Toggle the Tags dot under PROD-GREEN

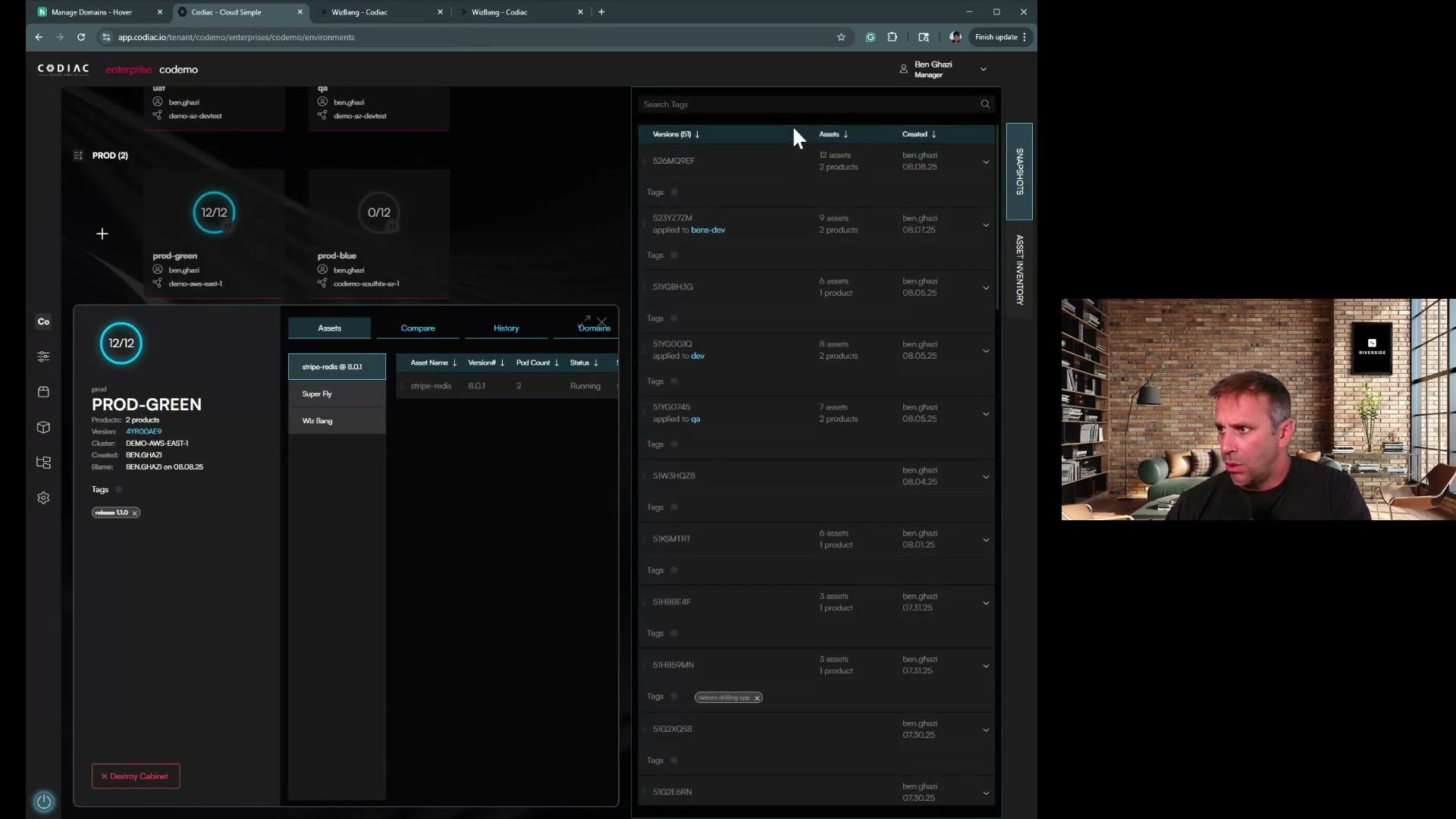click(119, 490)
